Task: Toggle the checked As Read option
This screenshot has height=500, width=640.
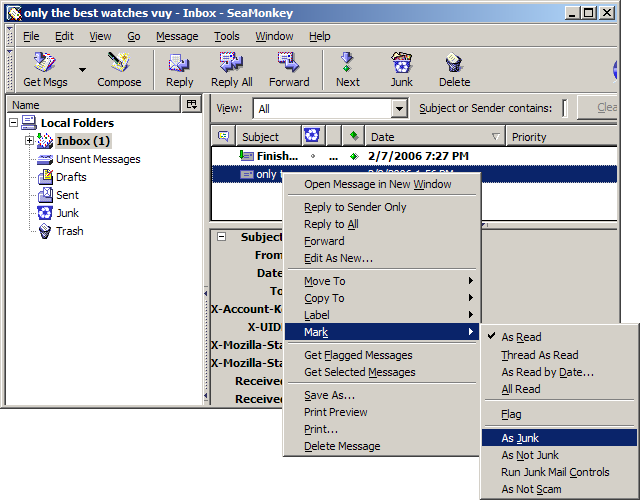Action: click(x=521, y=338)
